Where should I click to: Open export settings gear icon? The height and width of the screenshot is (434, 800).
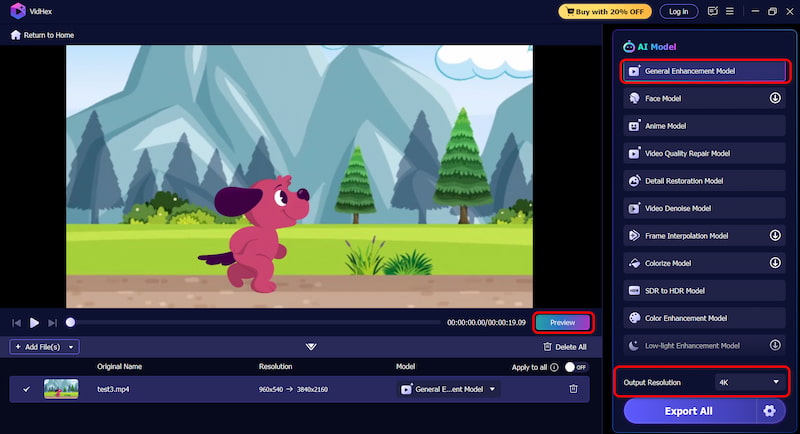pyautogui.click(x=768, y=411)
